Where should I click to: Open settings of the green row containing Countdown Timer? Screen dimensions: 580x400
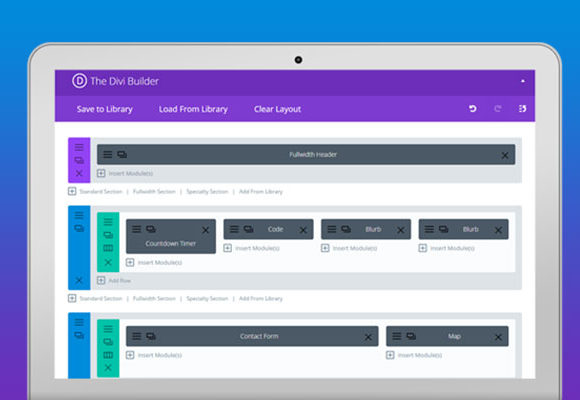click(108, 222)
